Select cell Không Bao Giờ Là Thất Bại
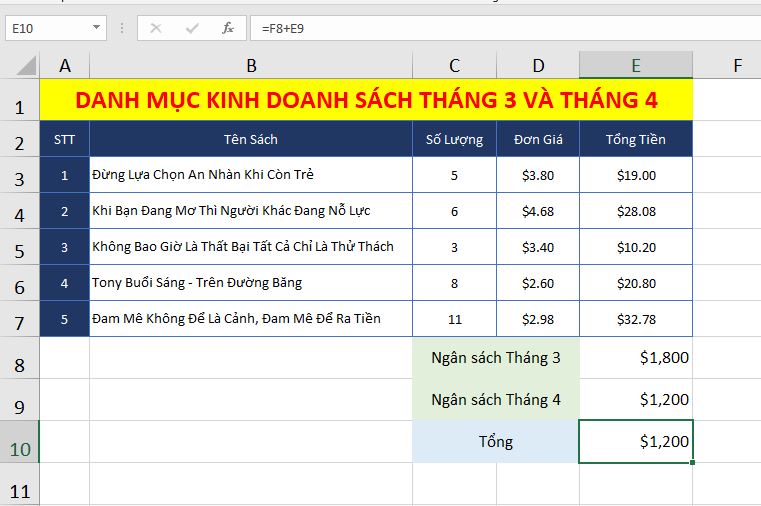This screenshot has height=506, width=761. point(251,246)
